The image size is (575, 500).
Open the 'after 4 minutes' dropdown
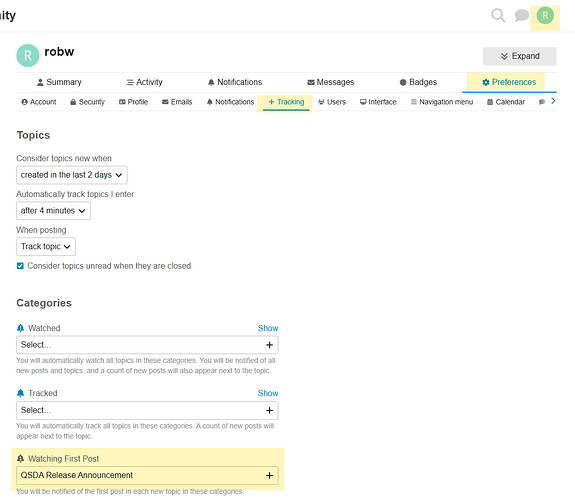pos(53,211)
